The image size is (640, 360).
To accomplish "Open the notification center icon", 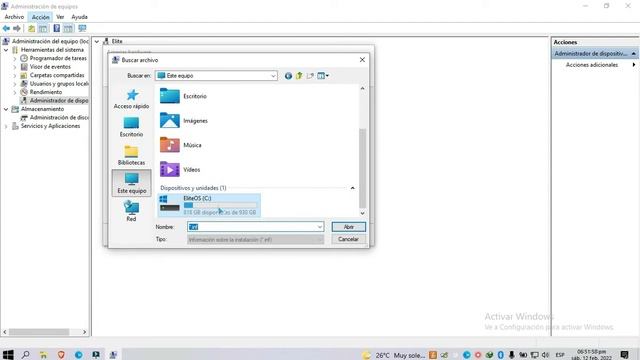I will (x=624, y=355).
